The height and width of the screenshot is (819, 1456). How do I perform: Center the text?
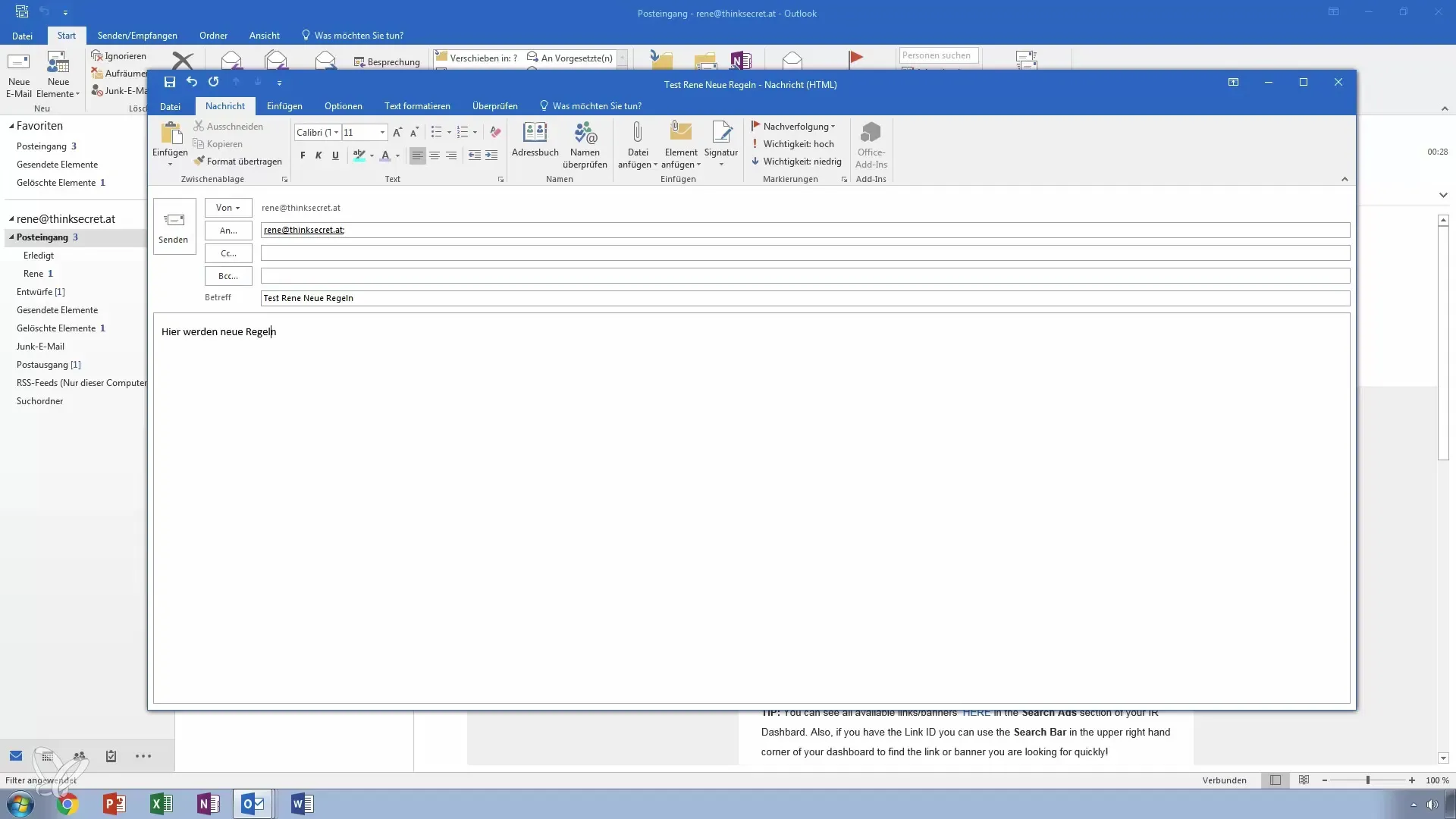(435, 155)
